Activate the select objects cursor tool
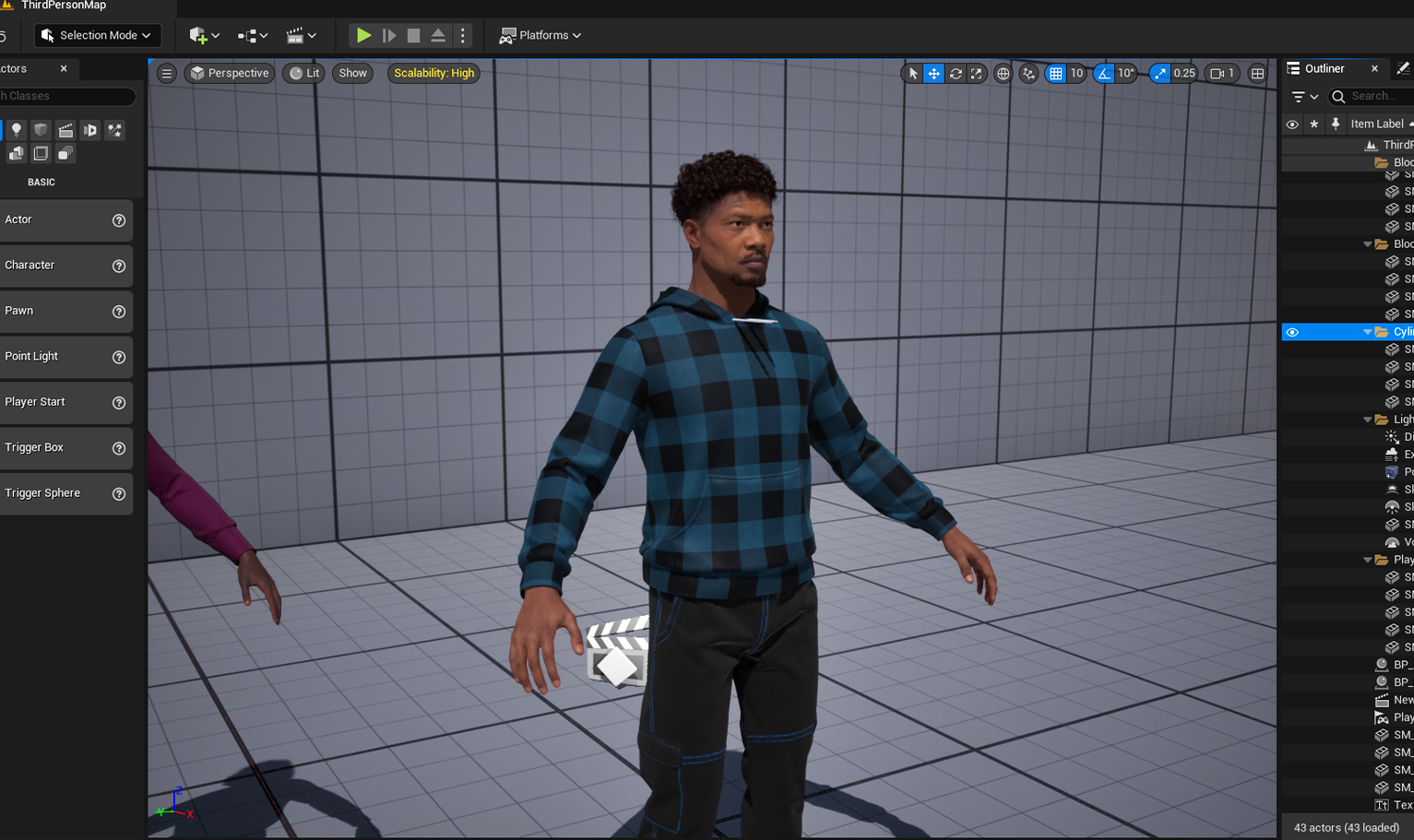This screenshot has height=840, width=1414. (912, 73)
